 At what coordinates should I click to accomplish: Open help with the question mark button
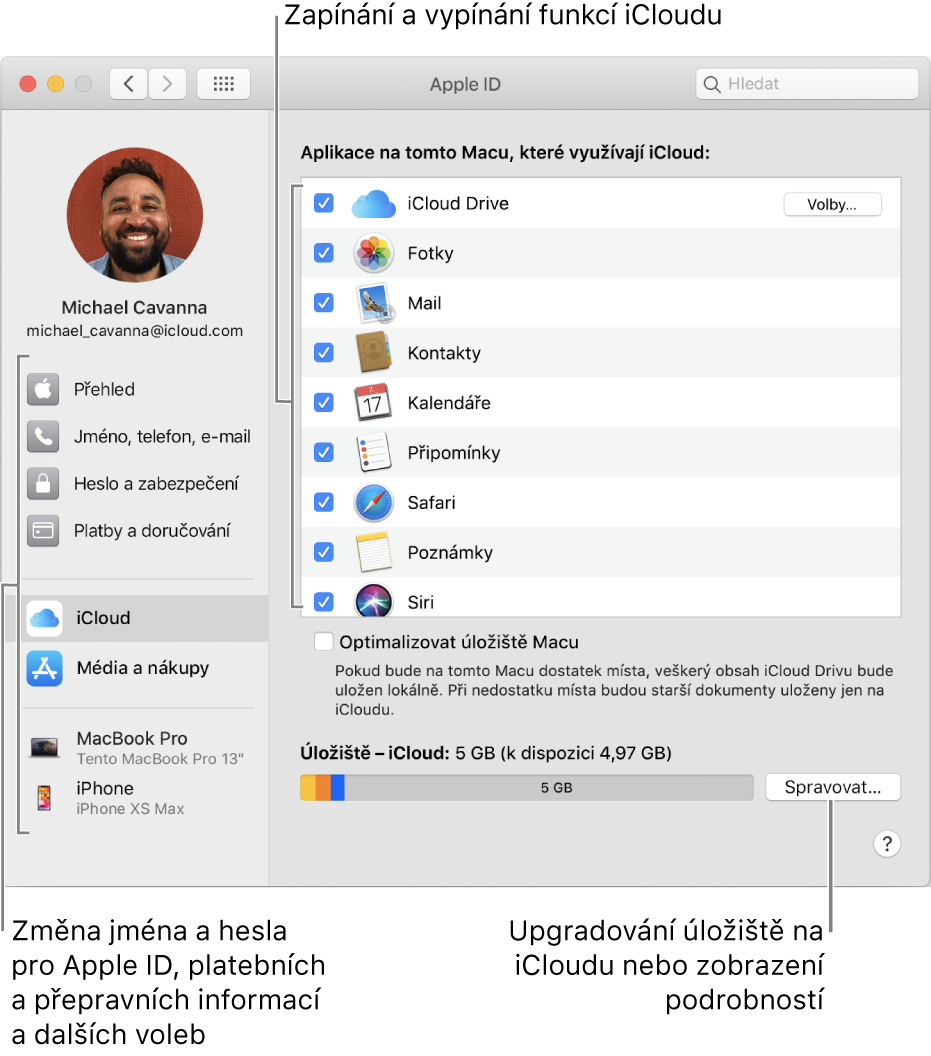pyautogui.click(x=887, y=843)
